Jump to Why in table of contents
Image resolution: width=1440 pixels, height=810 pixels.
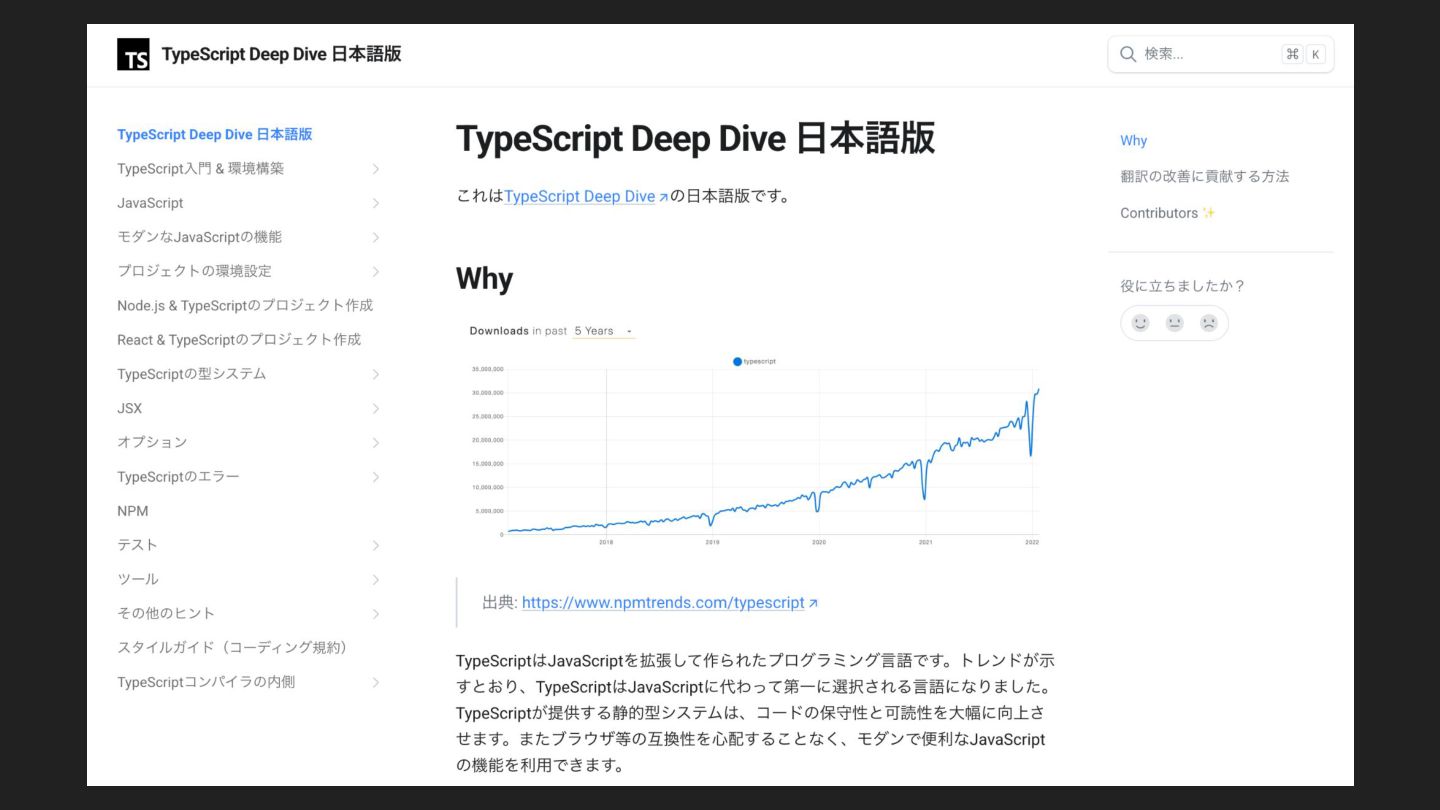point(1133,141)
